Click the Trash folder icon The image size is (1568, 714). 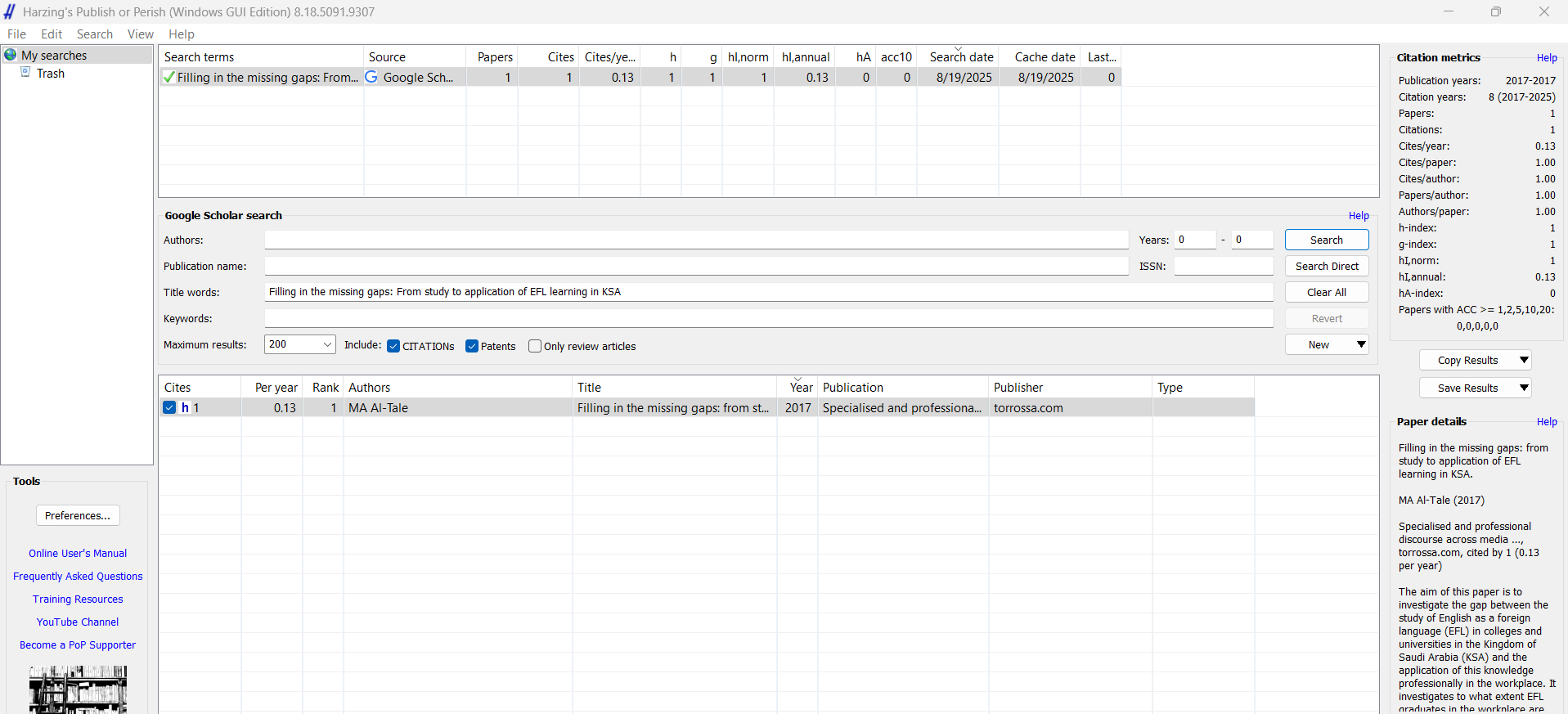[x=25, y=73]
